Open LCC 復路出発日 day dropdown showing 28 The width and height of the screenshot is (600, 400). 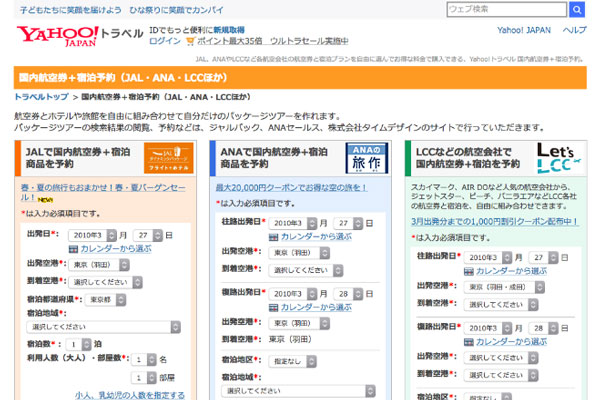[x=543, y=328]
